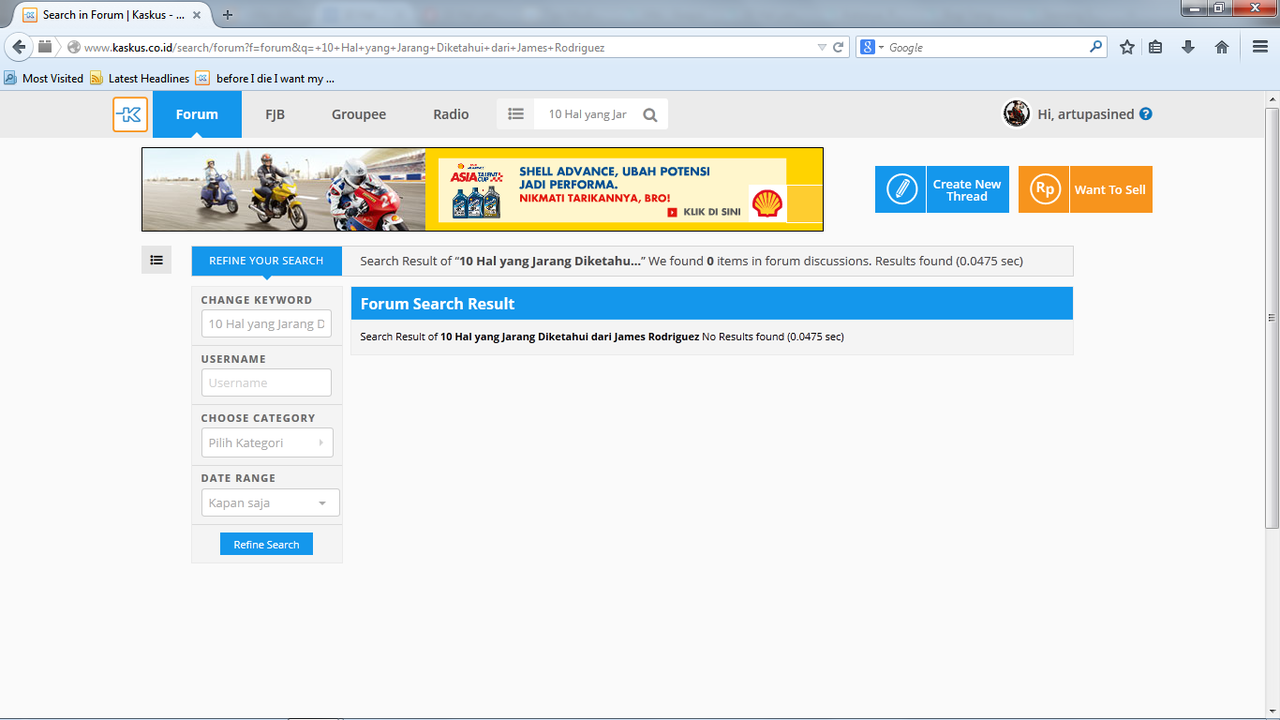
Task: Click the Want To Sell button
Action: pyautogui.click(x=1085, y=189)
